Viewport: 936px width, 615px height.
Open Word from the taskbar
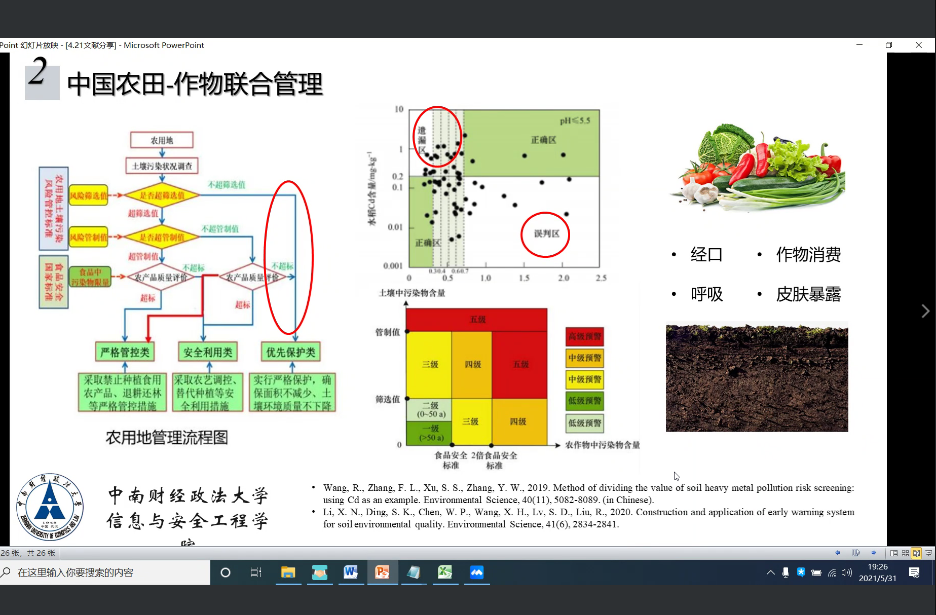pos(350,572)
